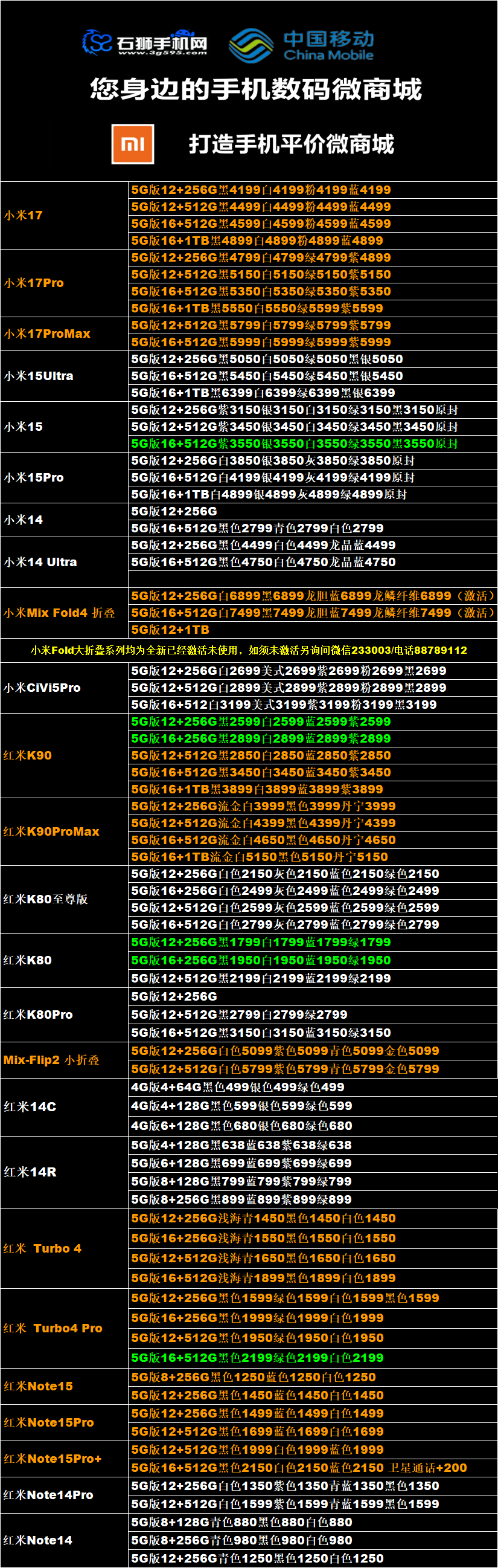Click the 小米Mix Fold4 12+1TB row
The width and height of the screenshot is (498, 1568).
tap(170, 630)
